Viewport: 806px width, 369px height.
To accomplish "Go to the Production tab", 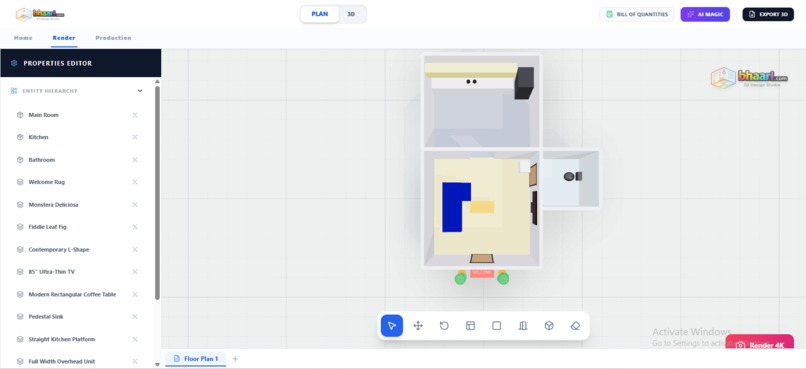I will 113,38.
